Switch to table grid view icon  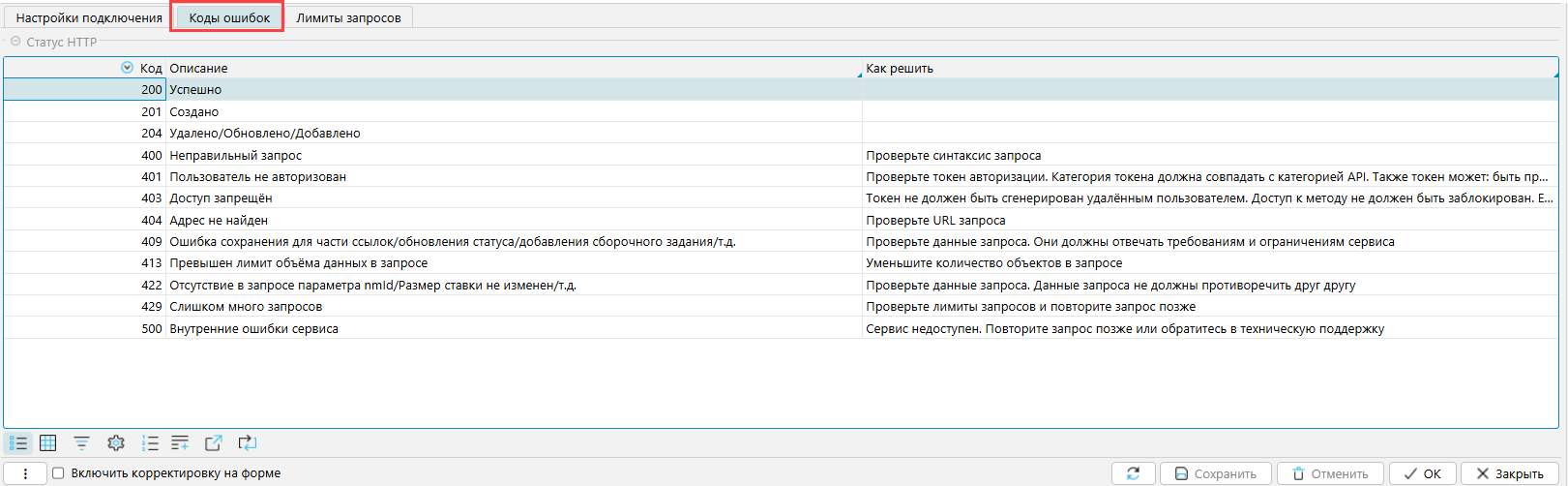click(x=47, y=443)
